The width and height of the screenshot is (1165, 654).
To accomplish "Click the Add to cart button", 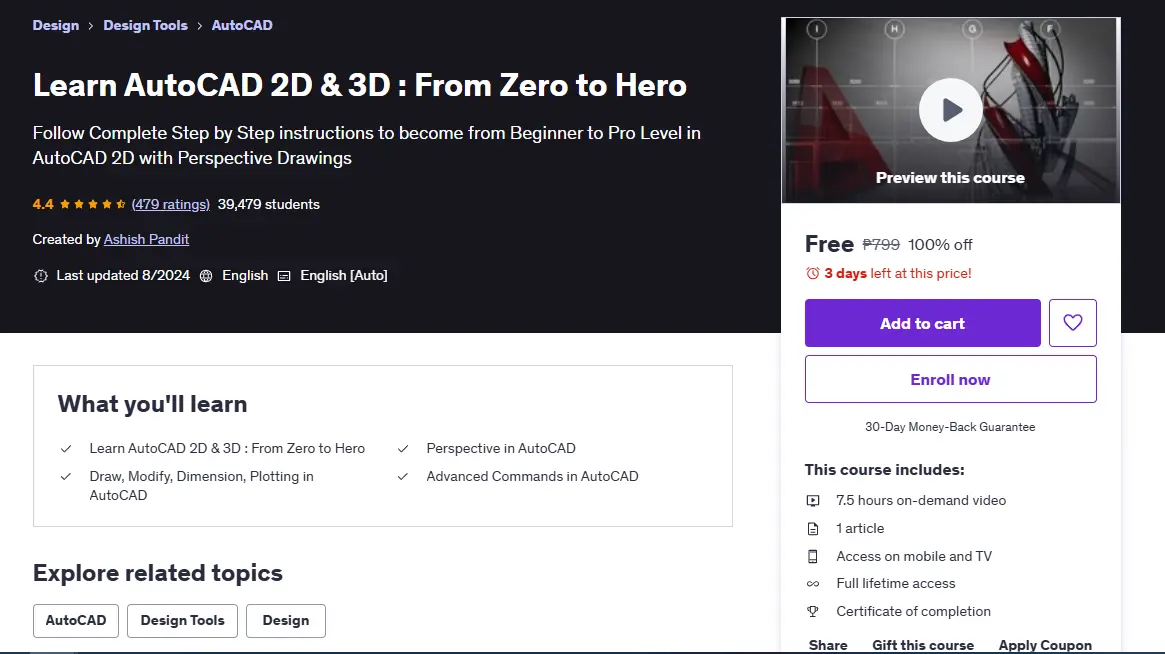I will click(x=922, y=323).
